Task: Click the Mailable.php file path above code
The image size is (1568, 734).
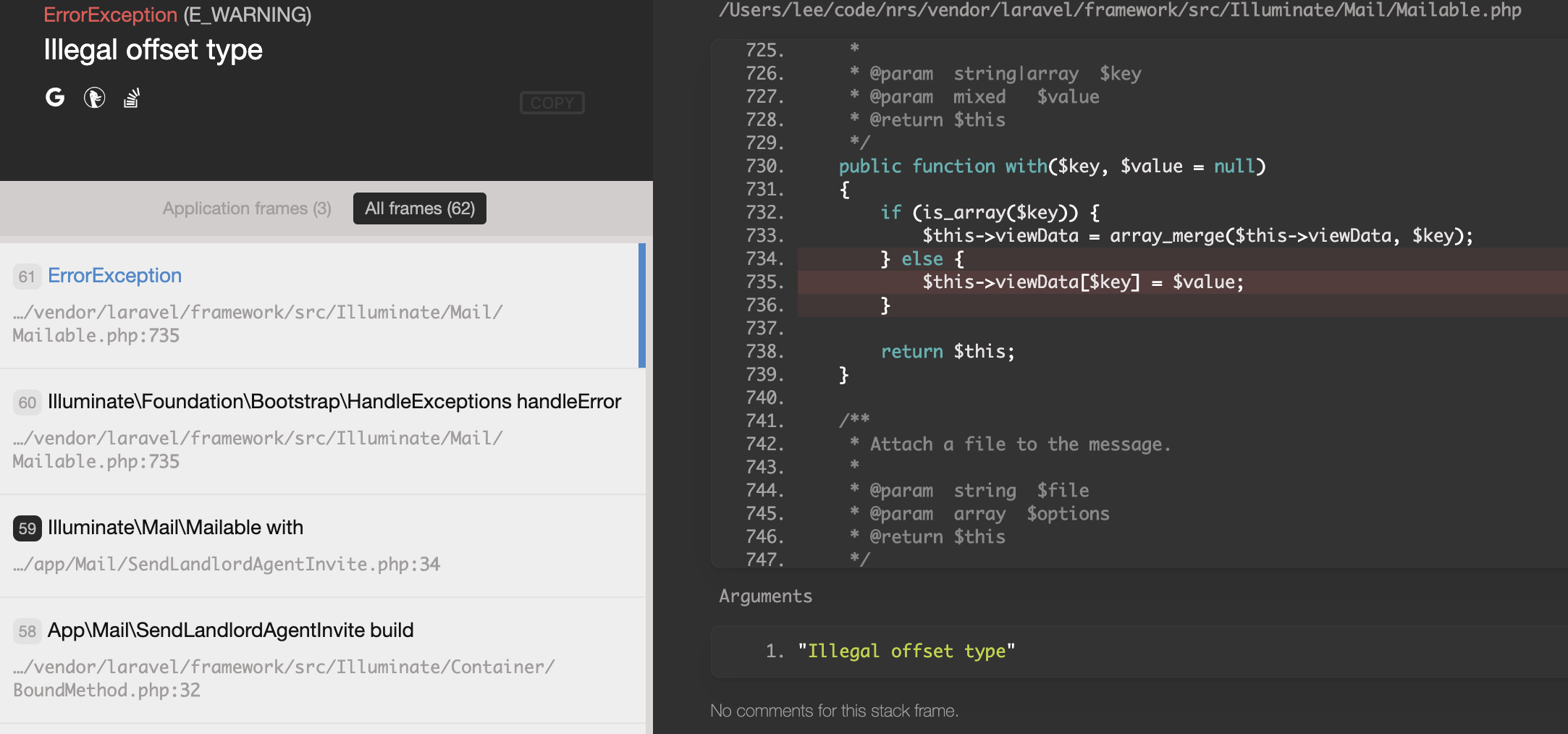Action: (1120, 10)
